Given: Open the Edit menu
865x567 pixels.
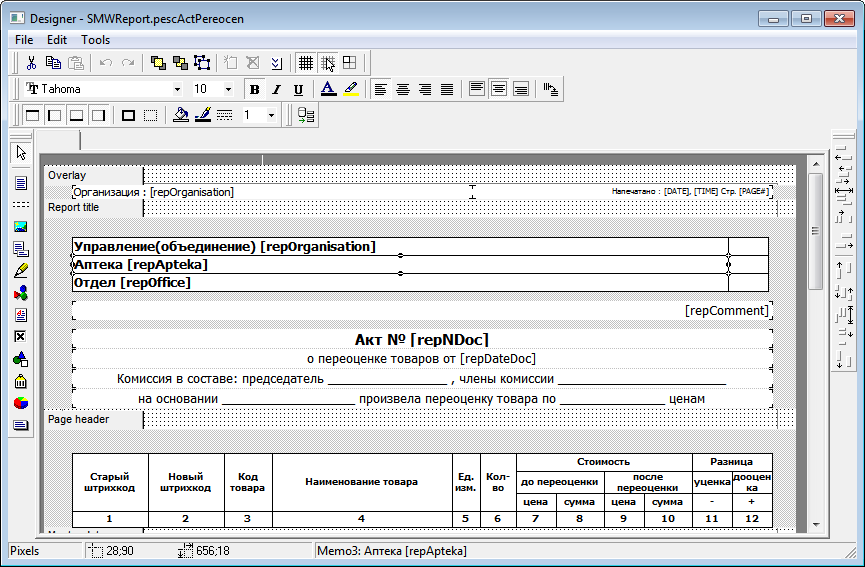Looking at the screenshot, I should click(x=57, y=40).
